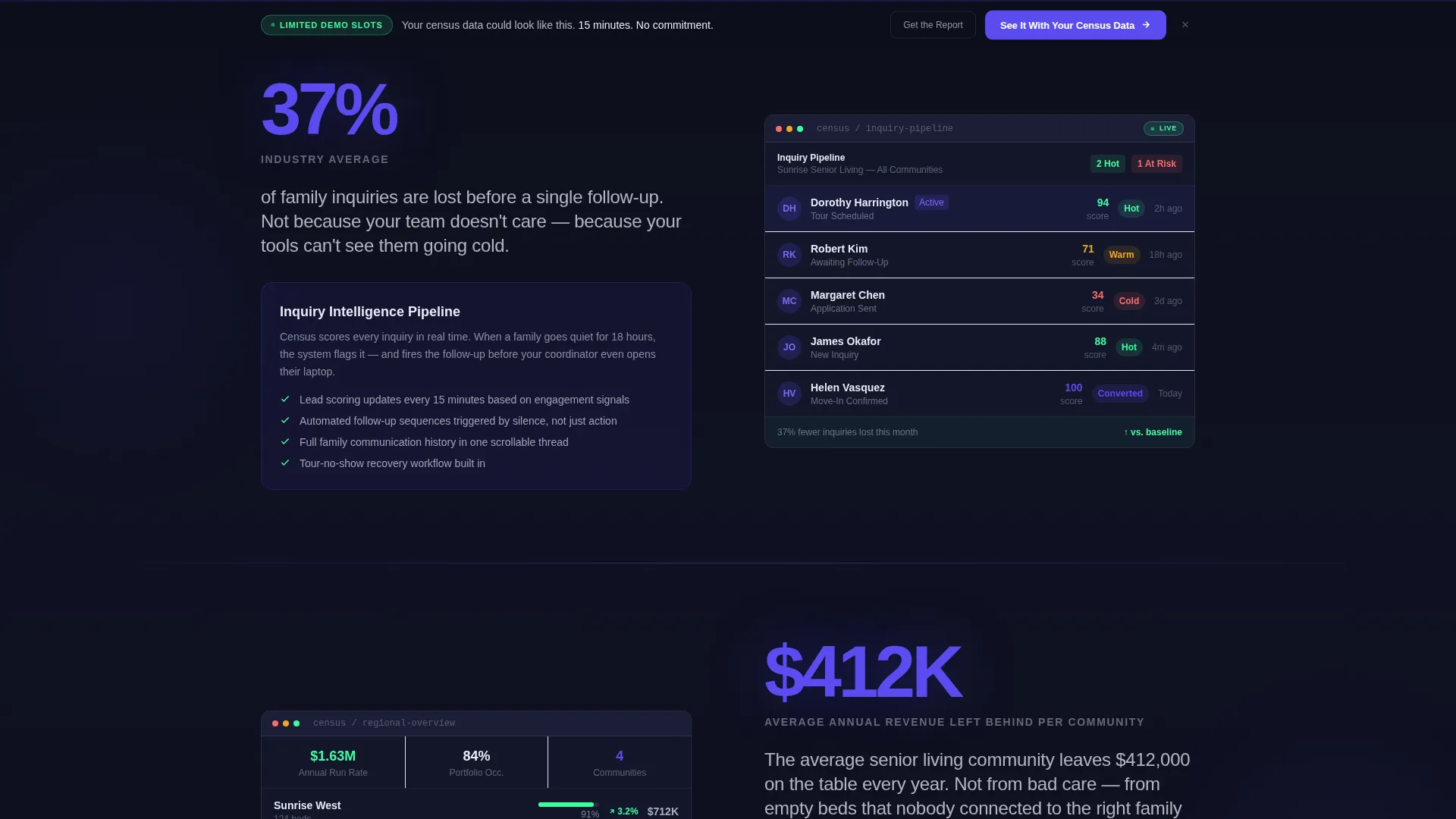
Task: Click 37% fewer inquiries lost this month
Action: 847,432
